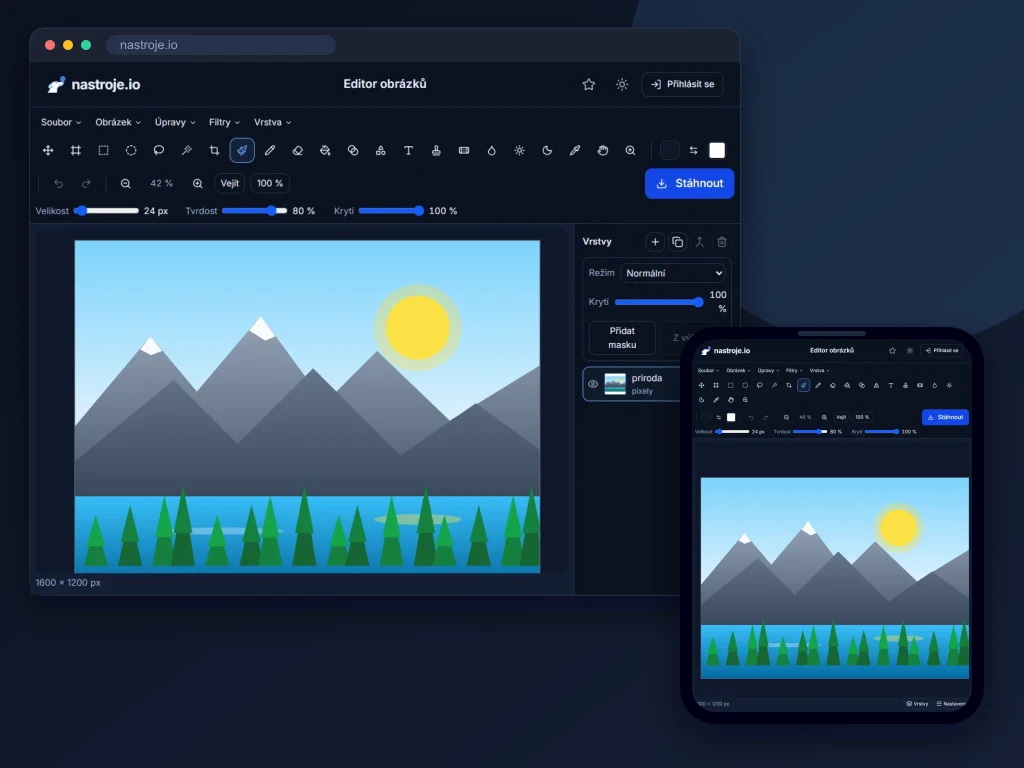Screen dimensions: 1024x768
Task: Swap foreground and background colors in desktop toolbar
Action: pyautogui.click(x=694, y=150)
